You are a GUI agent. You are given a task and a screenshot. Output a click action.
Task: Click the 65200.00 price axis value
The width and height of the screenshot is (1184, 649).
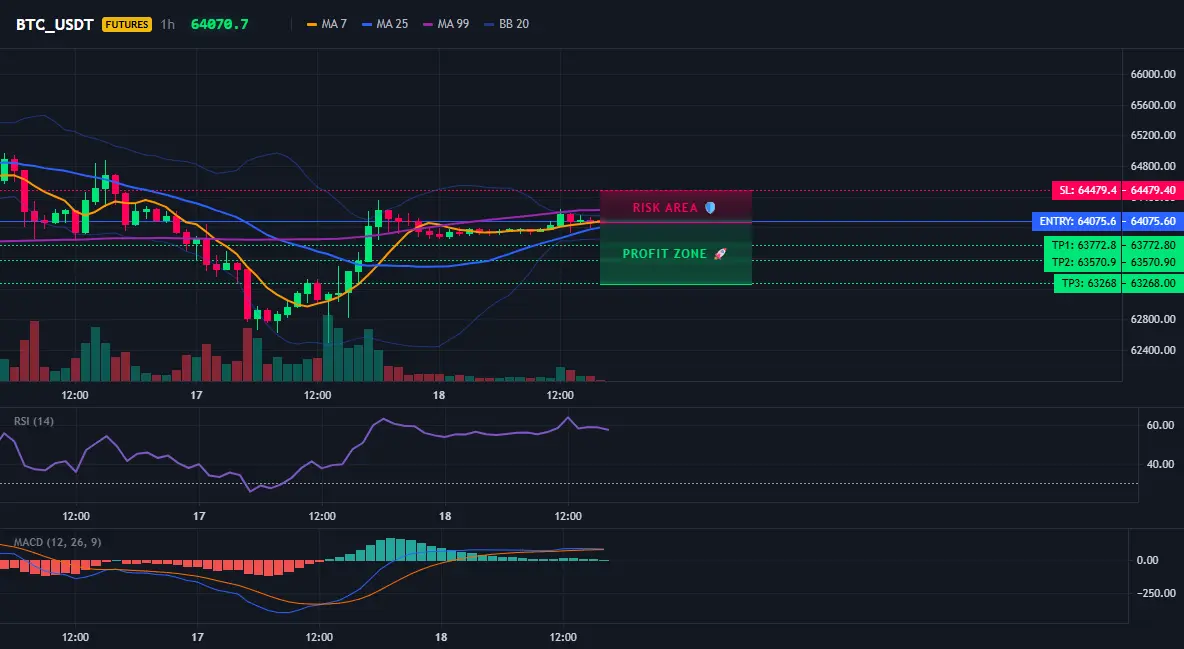(1153, 135)
